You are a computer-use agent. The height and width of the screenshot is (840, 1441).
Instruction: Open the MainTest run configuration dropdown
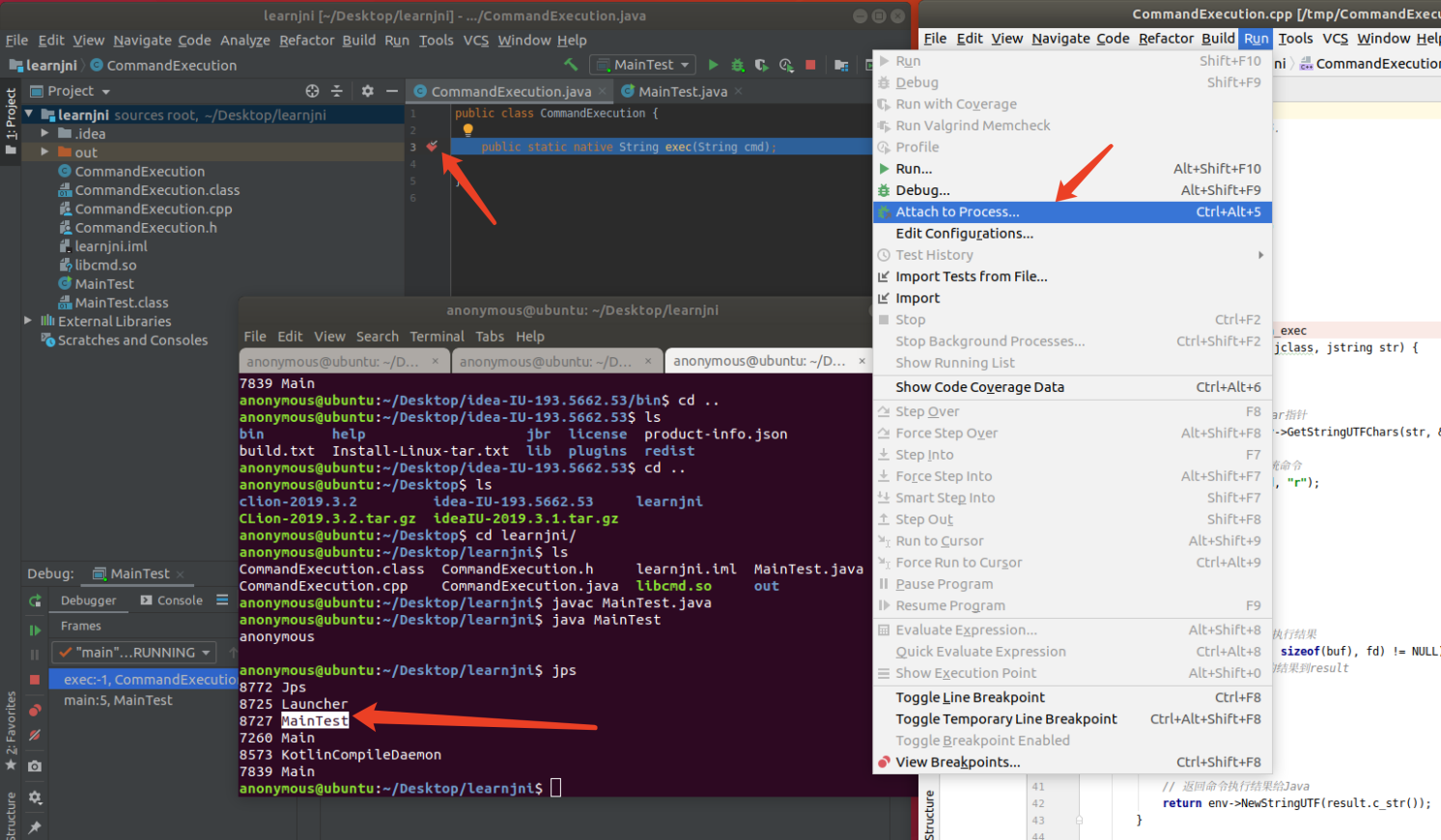pyautogui.click(x=644, y=65)
